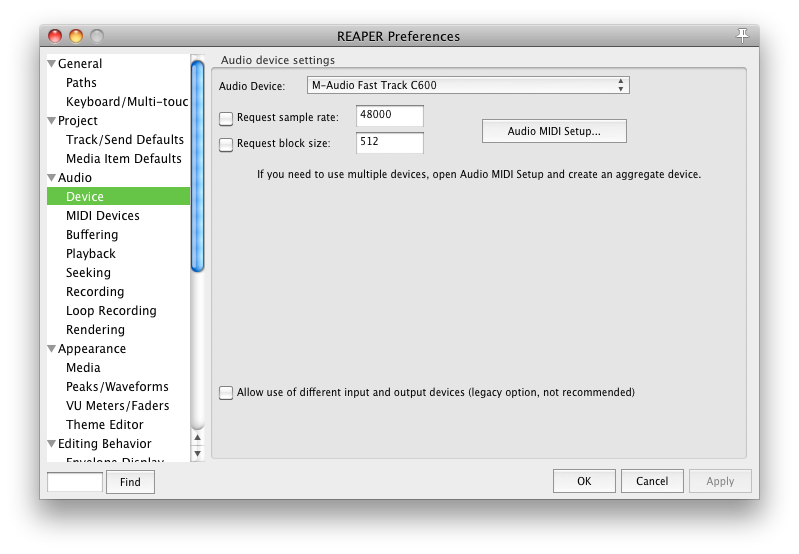Open Media Item Defaults page
Viewport: 799px width, 554px height.
[124, 159]
